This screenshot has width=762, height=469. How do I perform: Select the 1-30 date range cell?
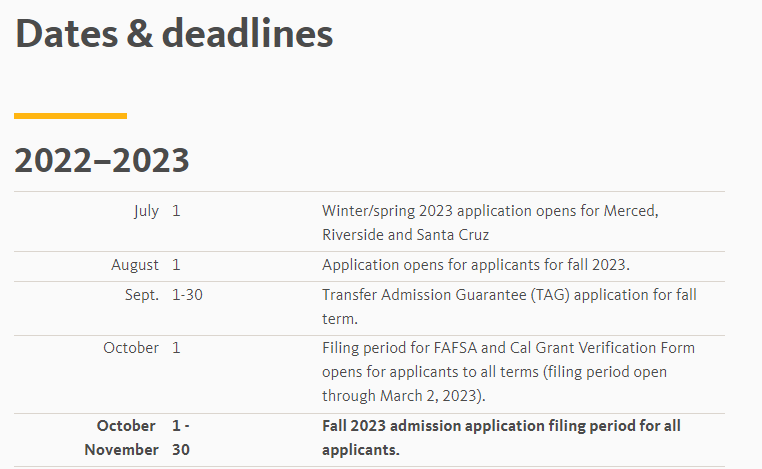(187, 295)
